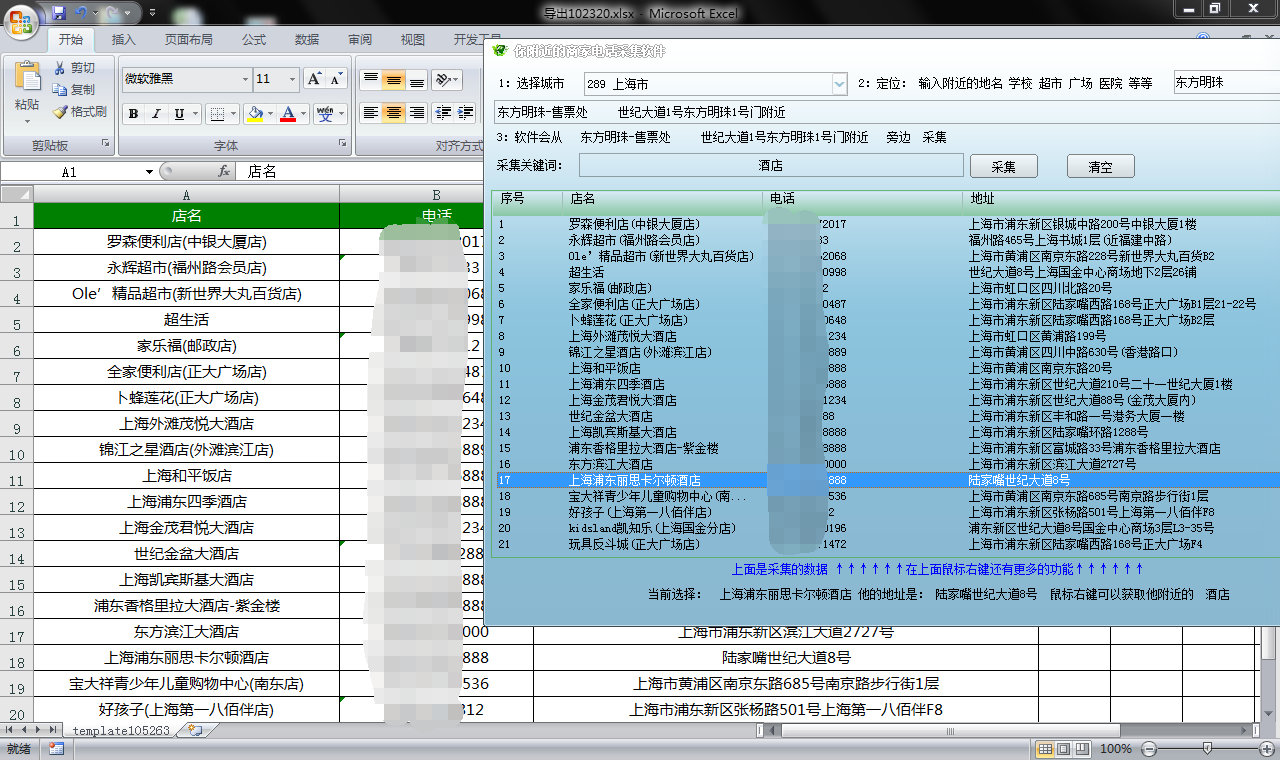Click the zoom slider in status bar

click(1207, 748)
